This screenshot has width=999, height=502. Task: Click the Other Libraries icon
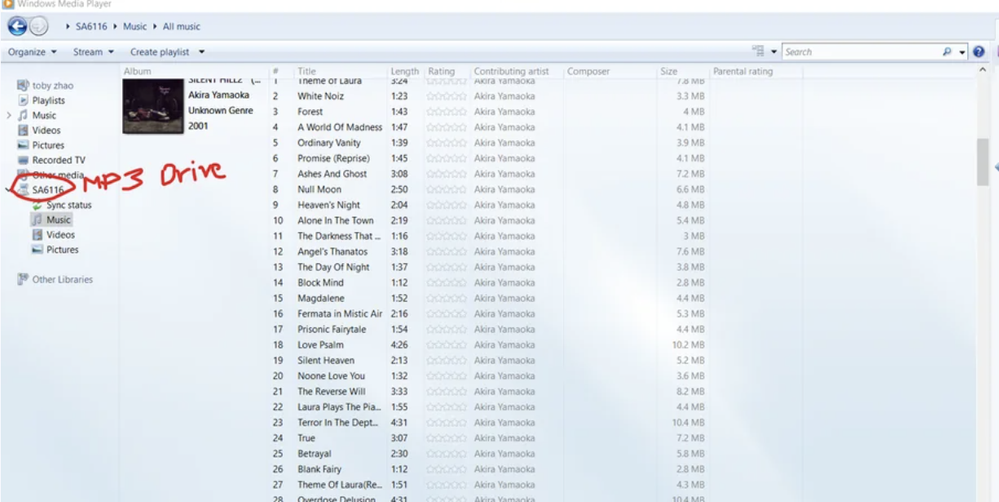coord(23,279)
